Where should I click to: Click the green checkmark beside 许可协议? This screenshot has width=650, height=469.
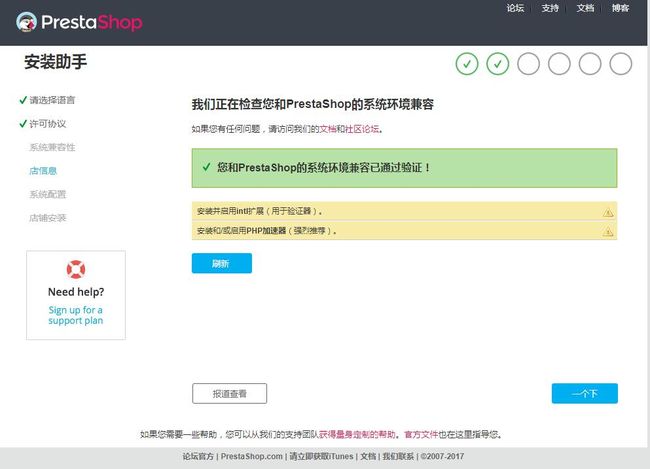pos(23,124)
